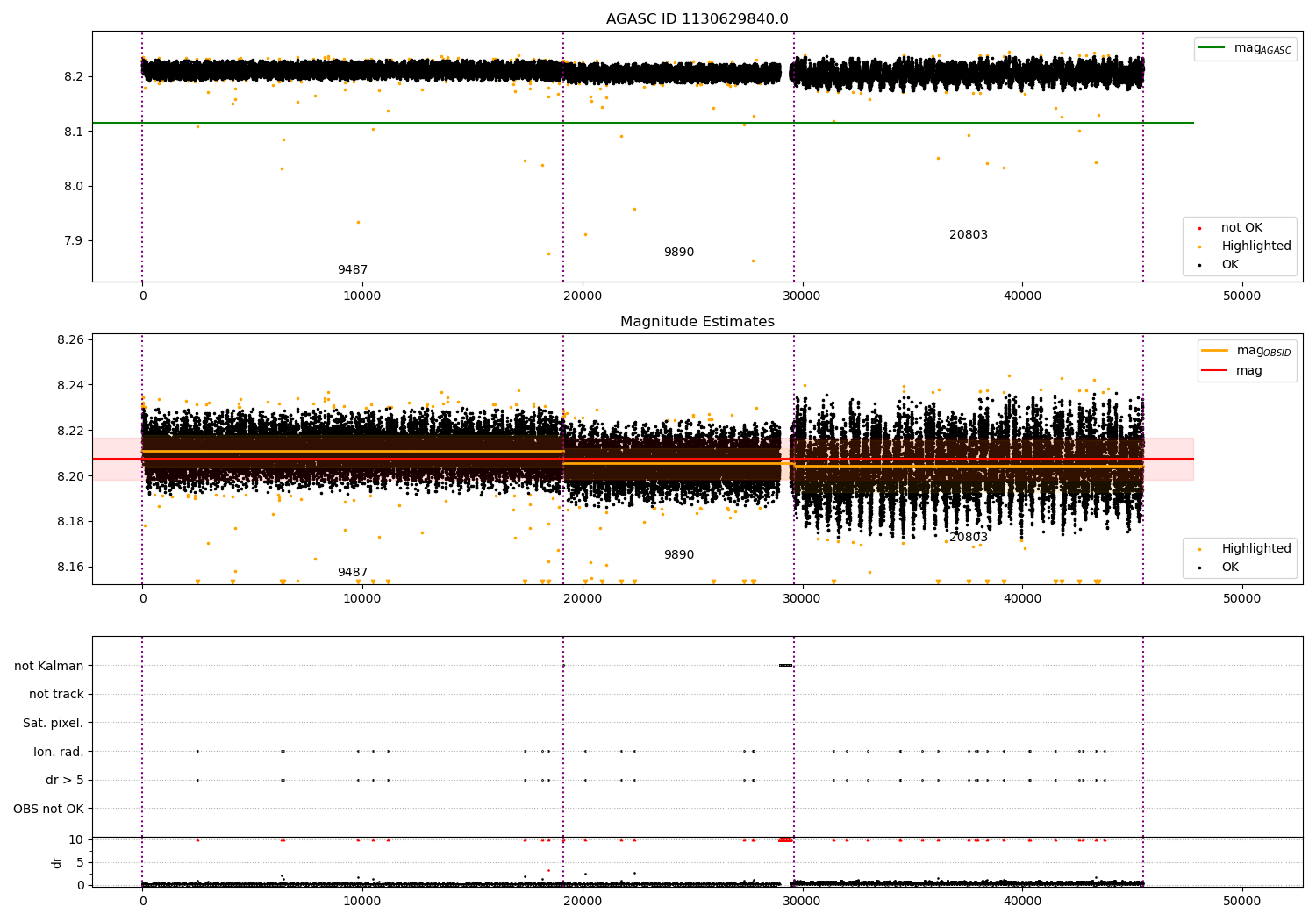The height and width of the screenshot is (921, 1316).
Task: Click the 8.24 y-axis tick label
Action: point(70,386)
